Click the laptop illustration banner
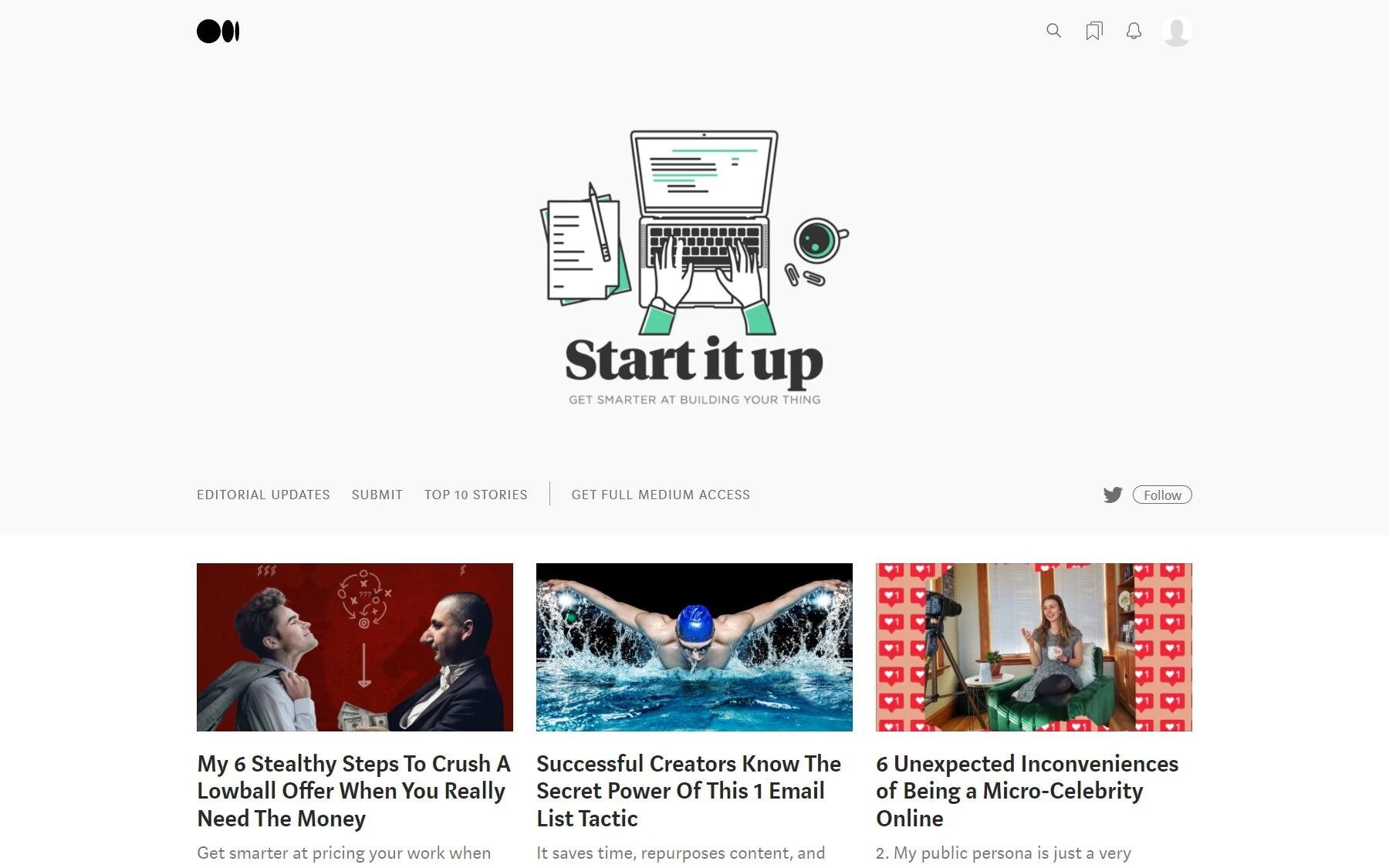1389x868 pixels. pos(694,232)
